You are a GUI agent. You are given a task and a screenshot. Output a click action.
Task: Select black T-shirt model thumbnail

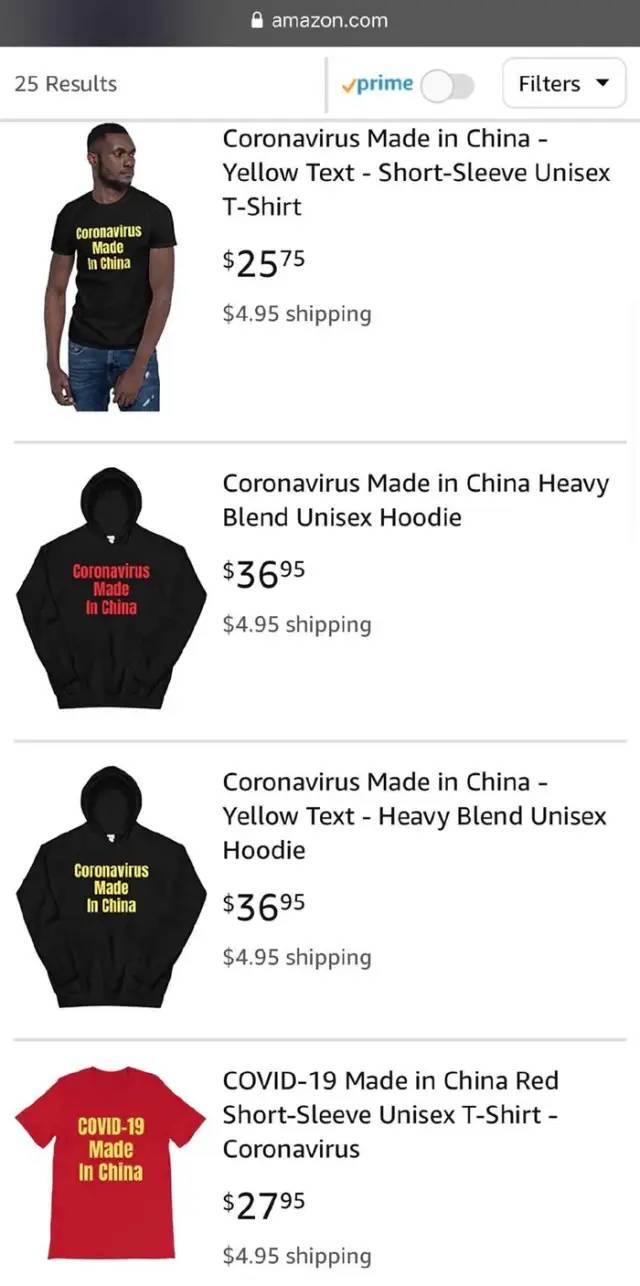click(x=110, y=267)
